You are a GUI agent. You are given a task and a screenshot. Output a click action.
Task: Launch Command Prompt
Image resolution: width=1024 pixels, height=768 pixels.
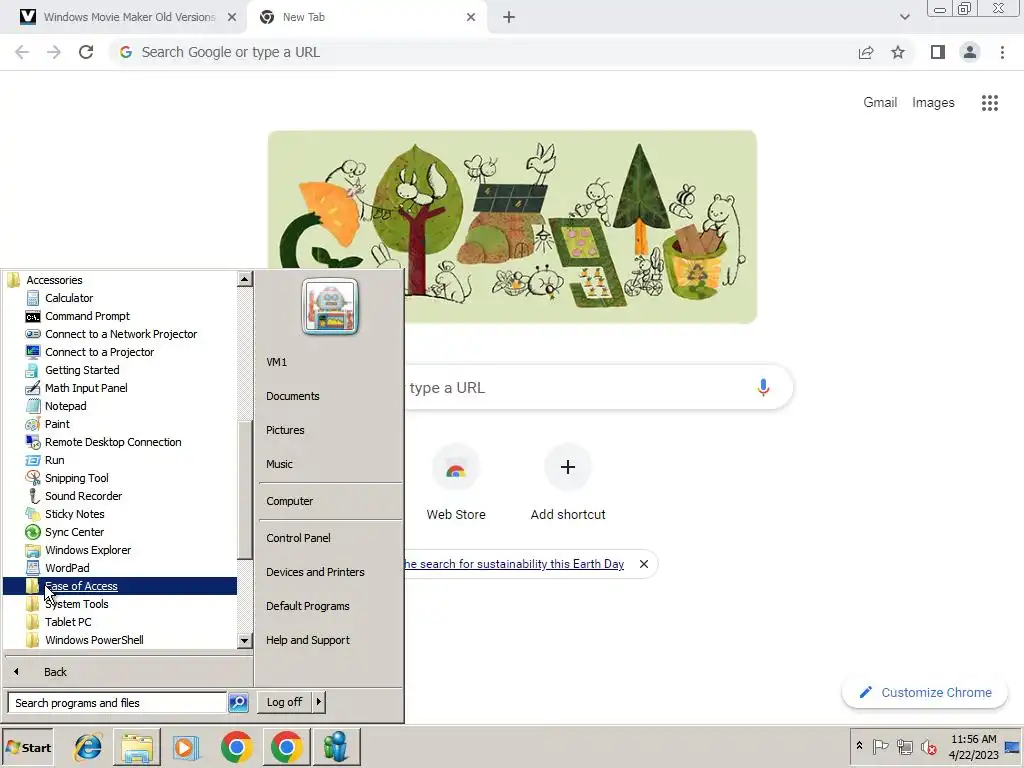click(87, 316)
